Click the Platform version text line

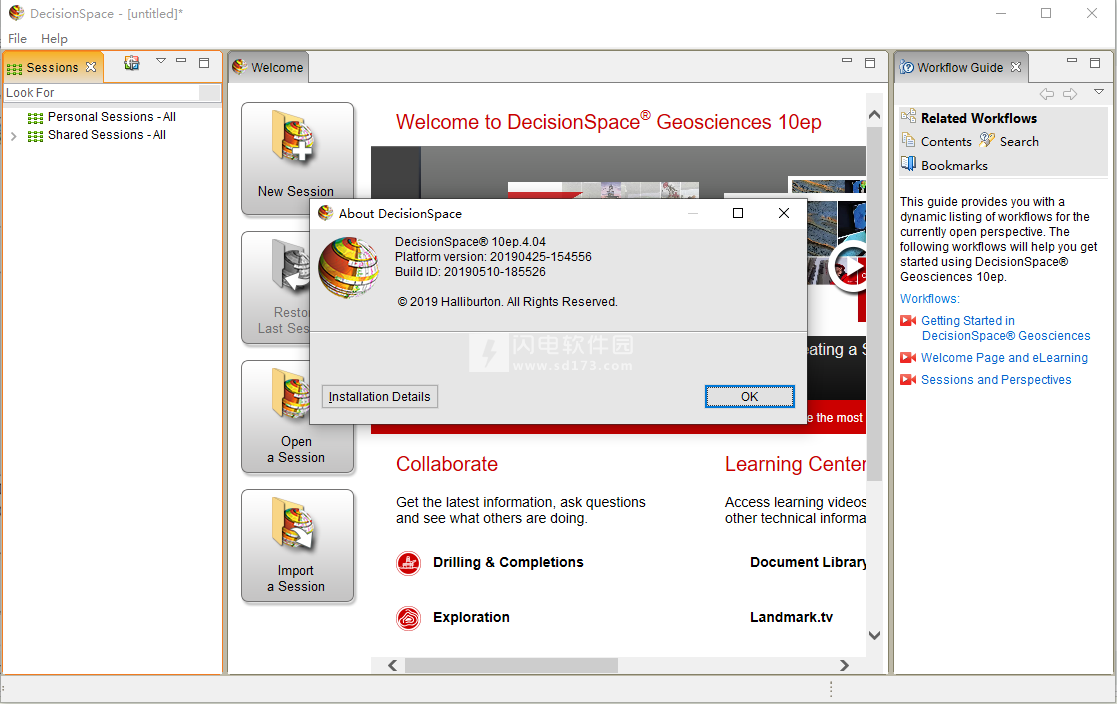pyautogui.click(x=493, y=257)
